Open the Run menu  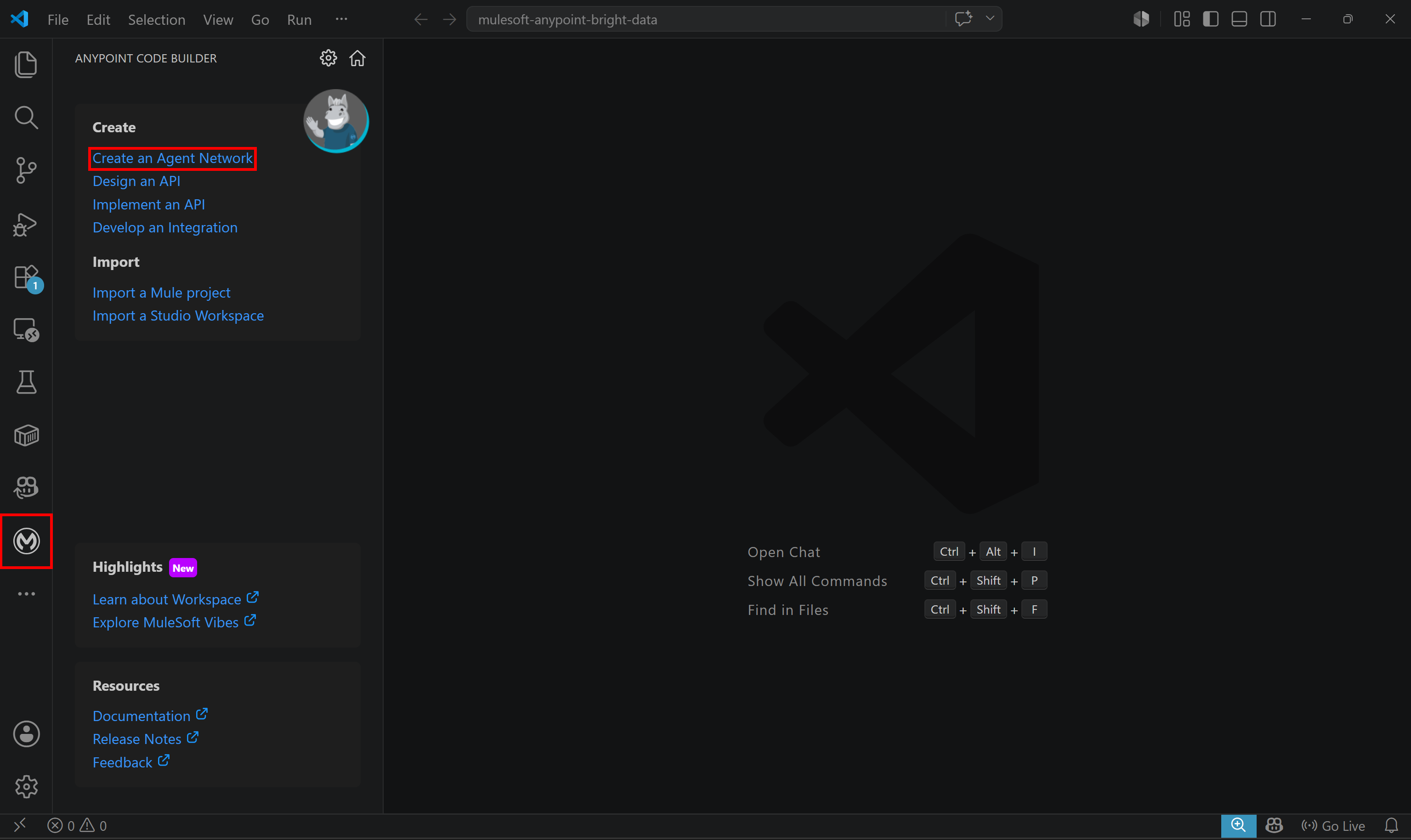coord(300,20)
